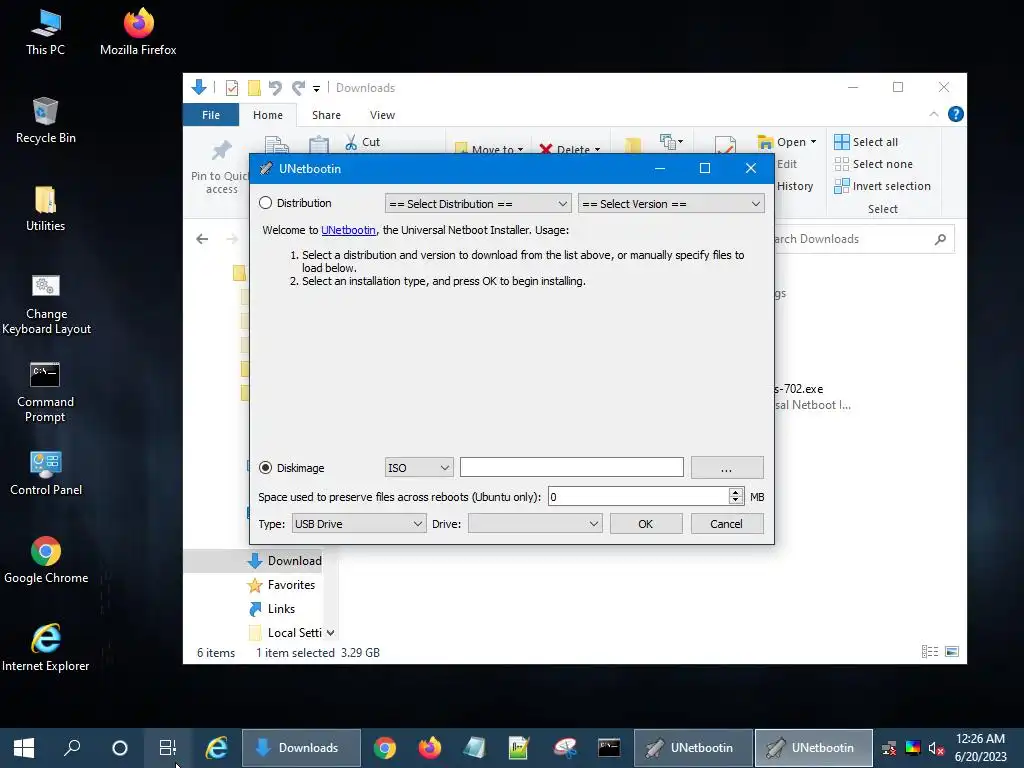1024x768 pixels.
Task: Open the Recycle Bin desktop icon
Action: pos(46,121)
